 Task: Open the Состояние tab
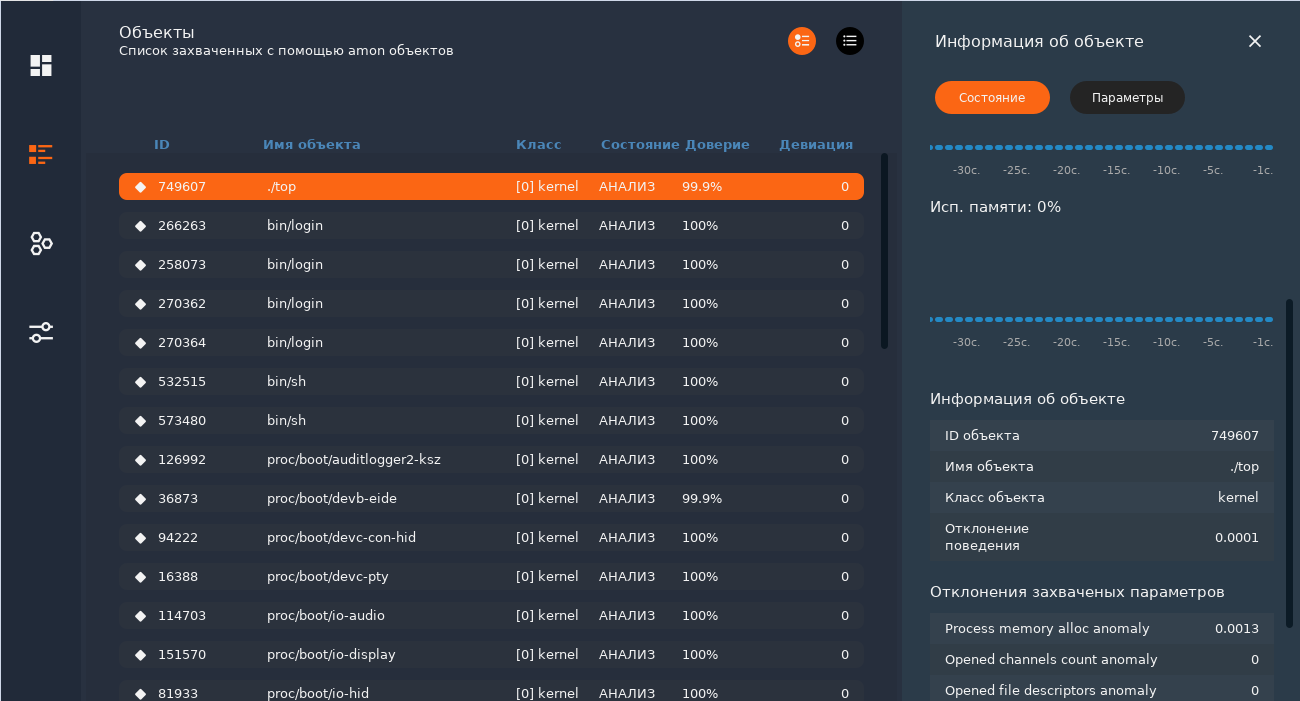point(991,98)
